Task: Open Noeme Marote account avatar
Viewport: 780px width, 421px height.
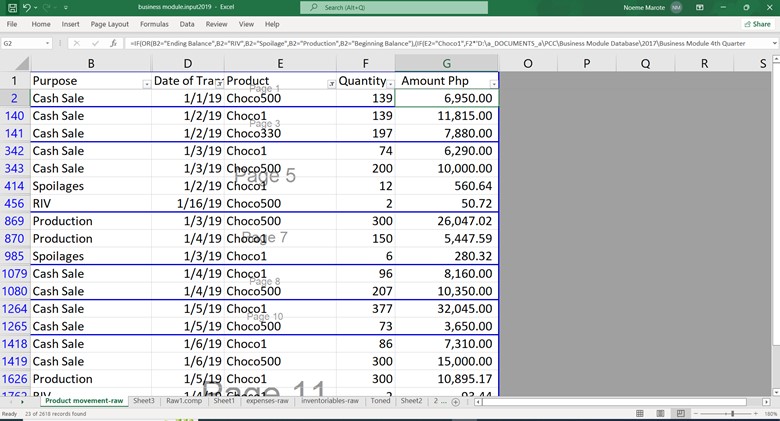Action: 676,7
